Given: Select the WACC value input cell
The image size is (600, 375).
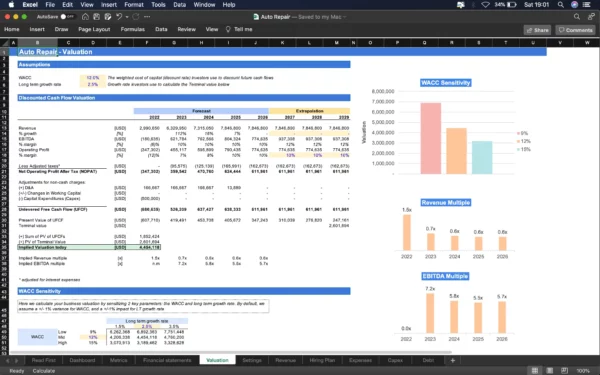Looking at the screenshot, I should pyautogui.click(x=93, y=78).
